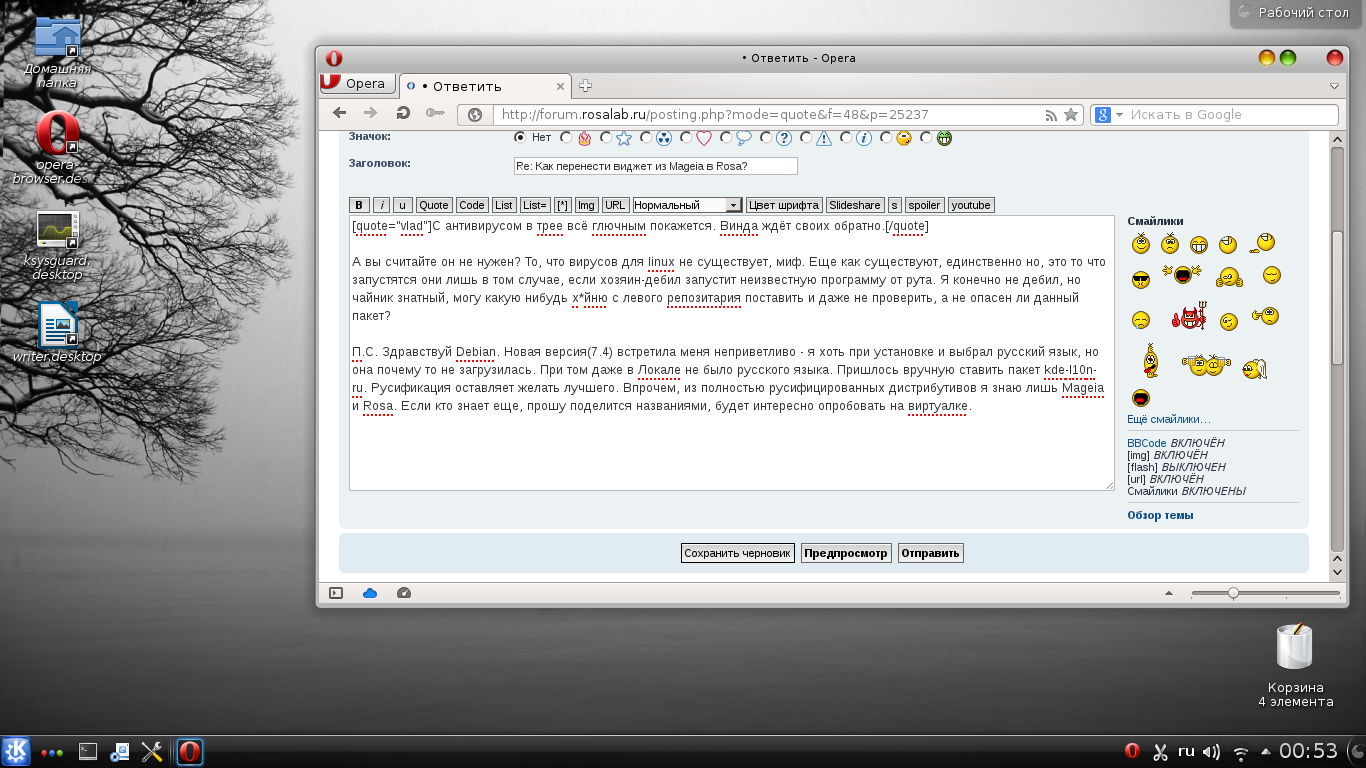This screenshot has width=1366, height=768.
Task: Click the 'Отправить' submit button
Action: click(x=930, y=553)
